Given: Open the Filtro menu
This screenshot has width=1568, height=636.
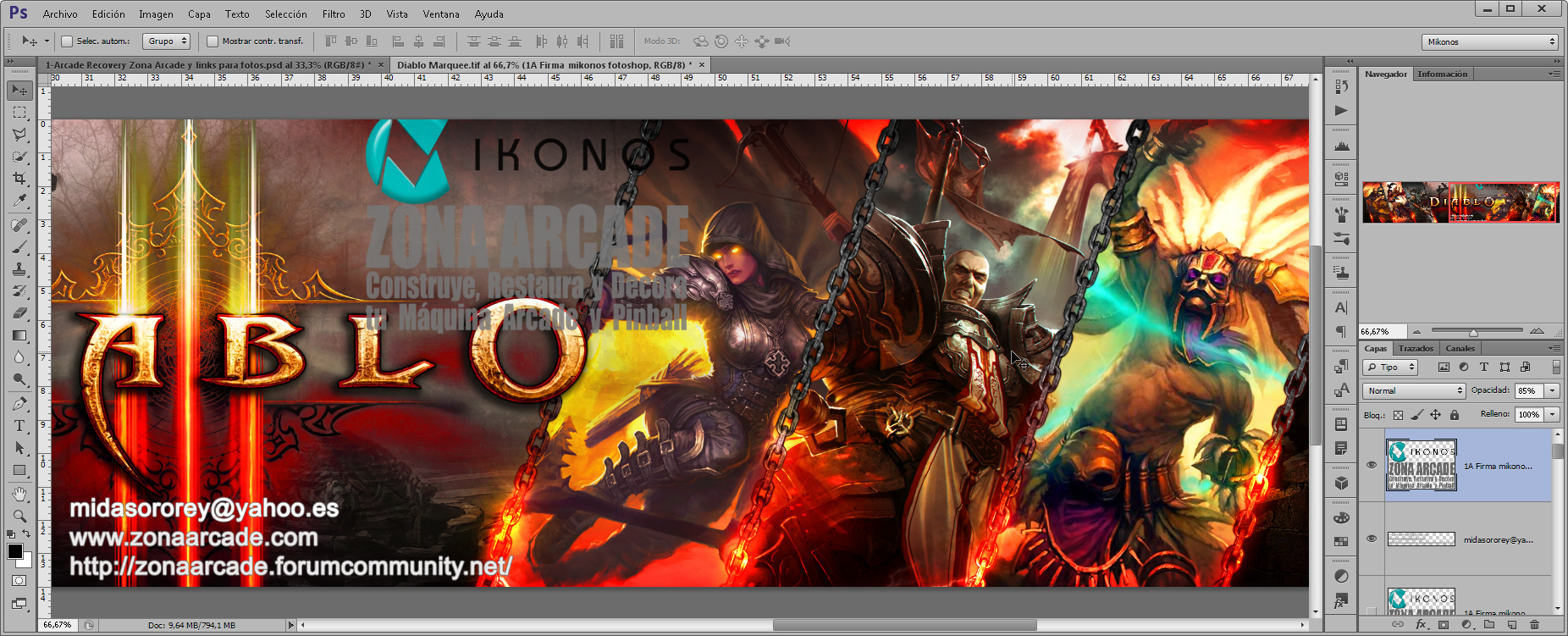Looking at the screenshot, I should click(334, 14).
